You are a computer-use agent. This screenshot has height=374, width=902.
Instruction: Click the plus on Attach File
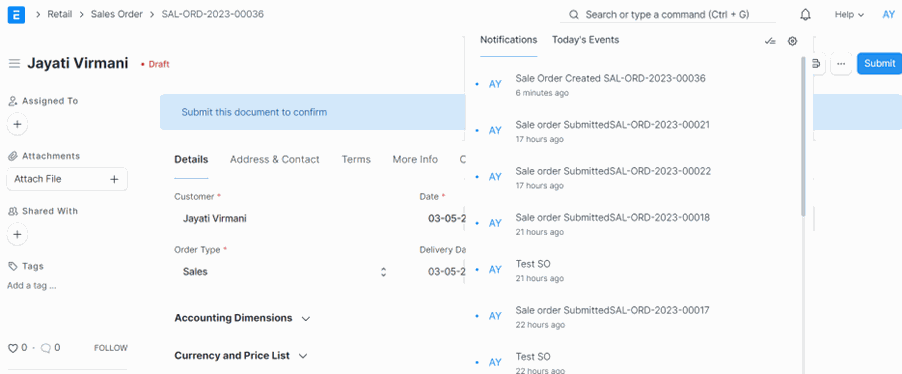[x=114, y=180]
